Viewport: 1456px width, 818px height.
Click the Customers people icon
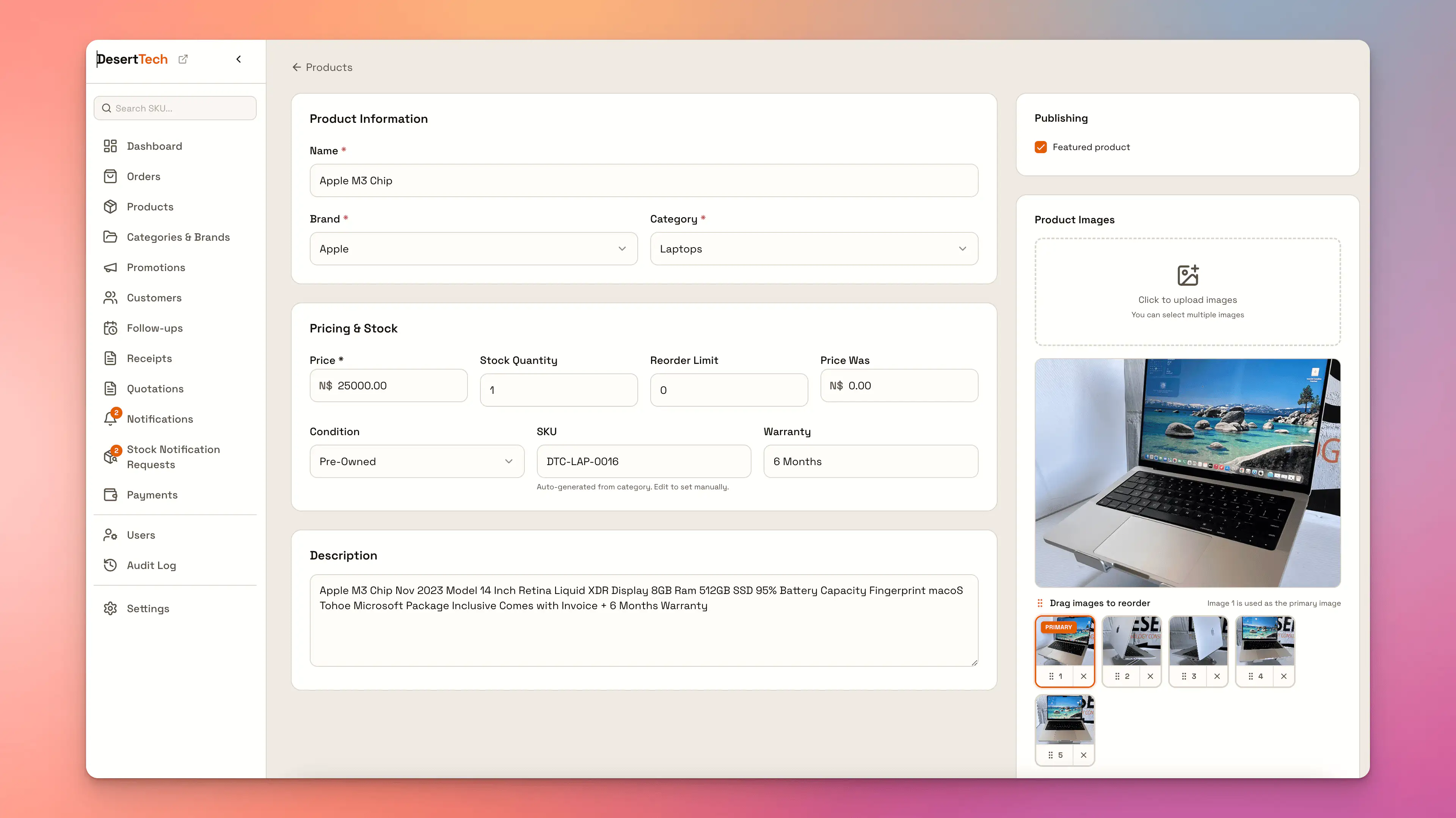[110, 298]
